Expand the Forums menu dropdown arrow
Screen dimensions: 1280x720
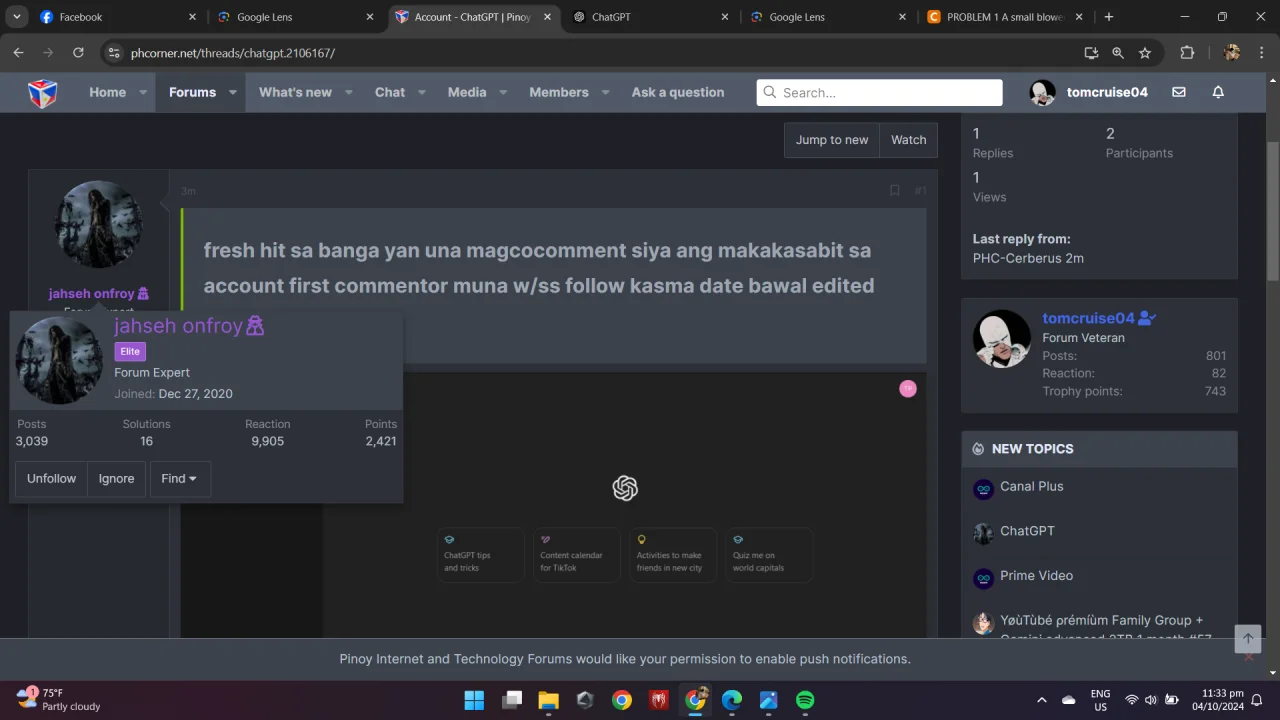233,92
